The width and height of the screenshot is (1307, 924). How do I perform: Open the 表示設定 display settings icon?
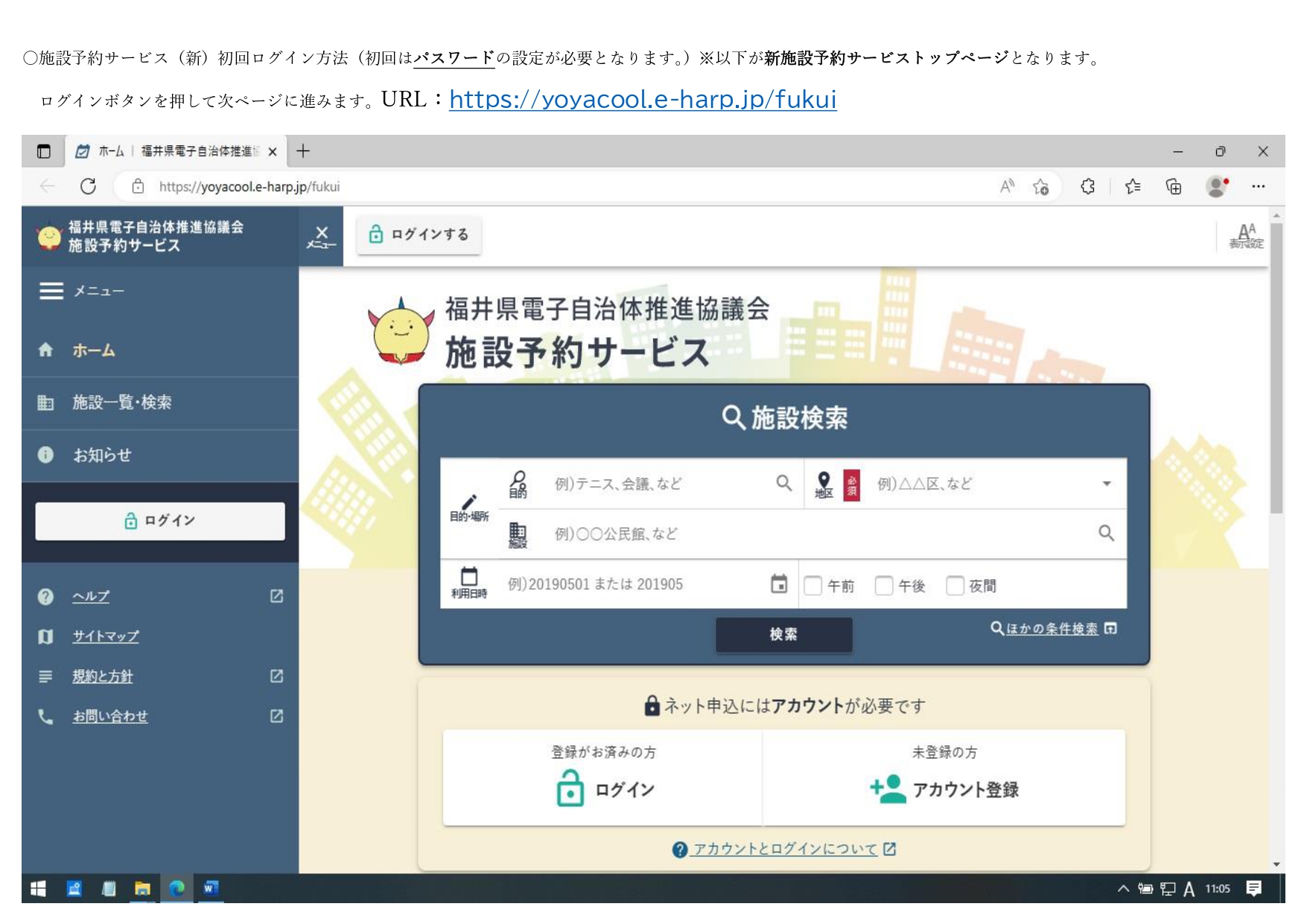1246,236
